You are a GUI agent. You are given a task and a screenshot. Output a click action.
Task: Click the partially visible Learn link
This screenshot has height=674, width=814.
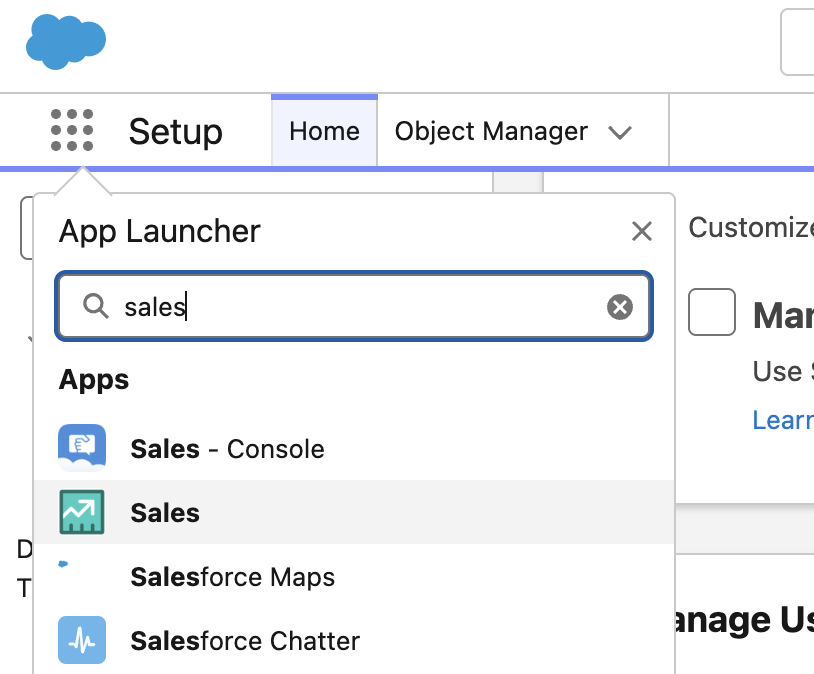[x=783, y=420]
